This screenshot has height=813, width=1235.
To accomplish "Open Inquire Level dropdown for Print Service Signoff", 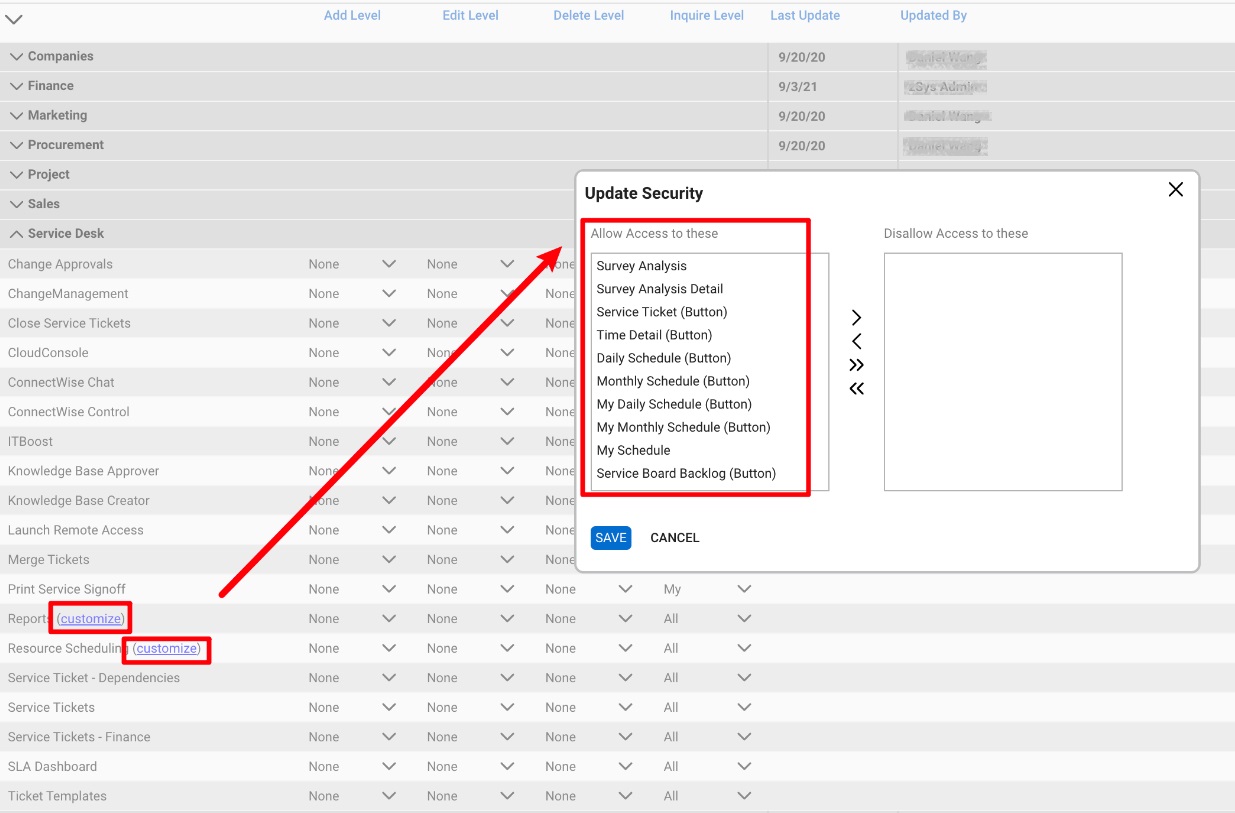I will pos(744,589).
